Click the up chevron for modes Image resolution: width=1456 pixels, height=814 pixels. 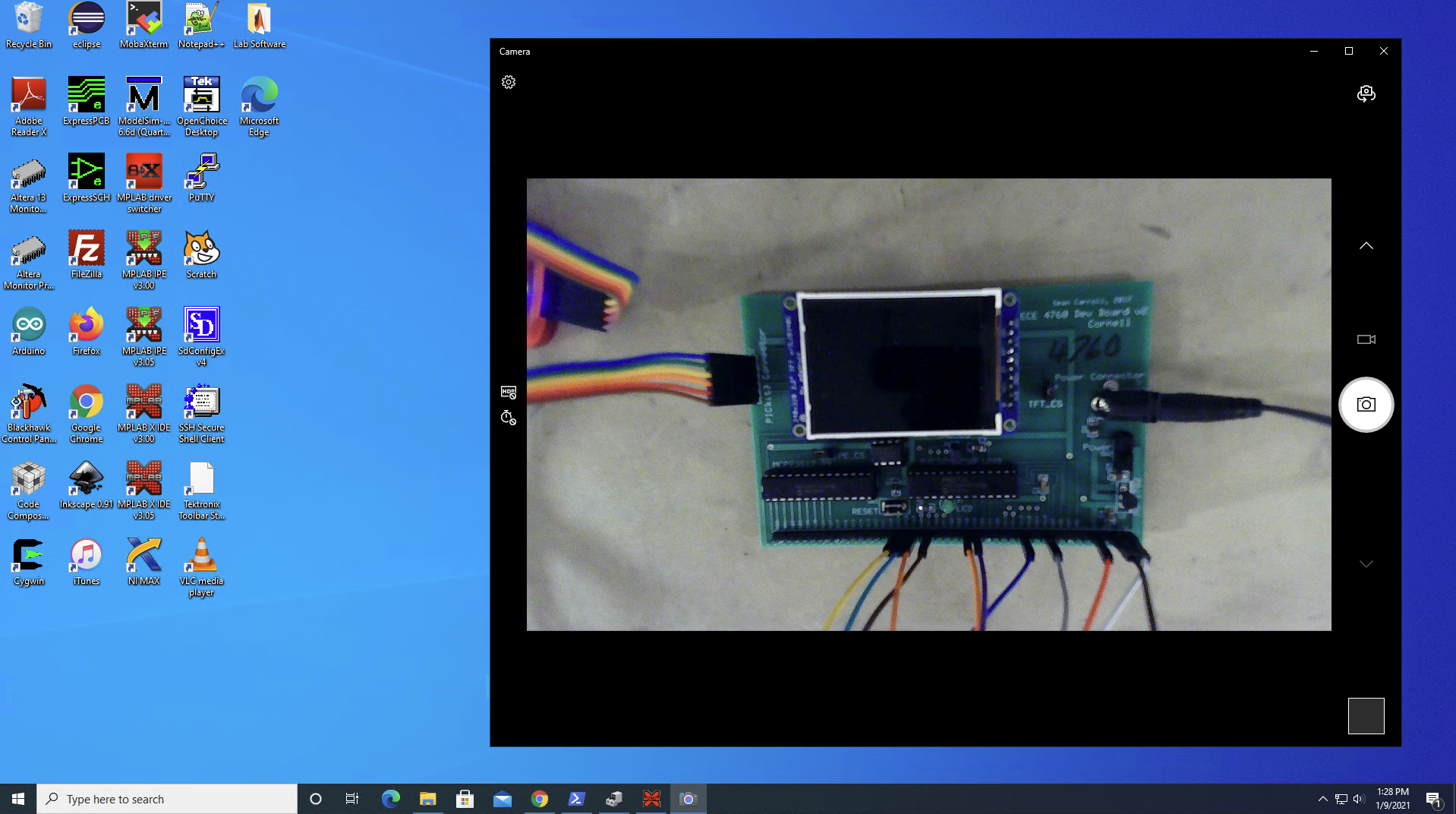coord(1366,246)
